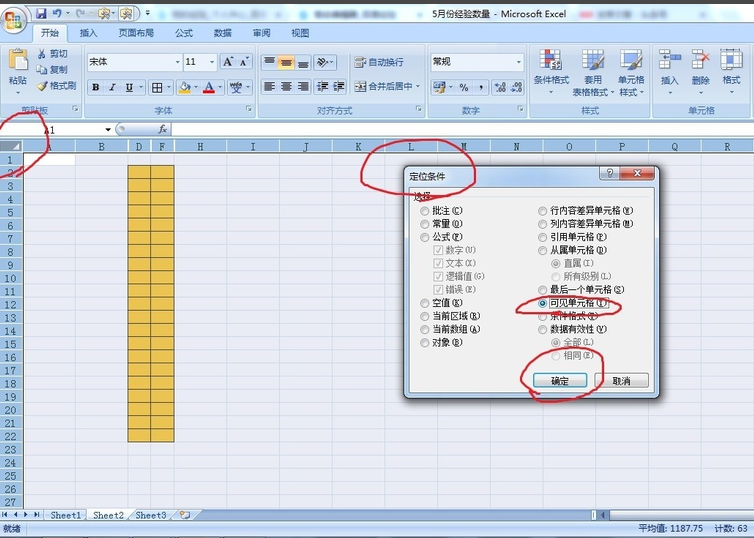The height and width of the screenshot is (538, 754).
Task: Open 套用表格格式 table styles
Action: click(593, 72)
